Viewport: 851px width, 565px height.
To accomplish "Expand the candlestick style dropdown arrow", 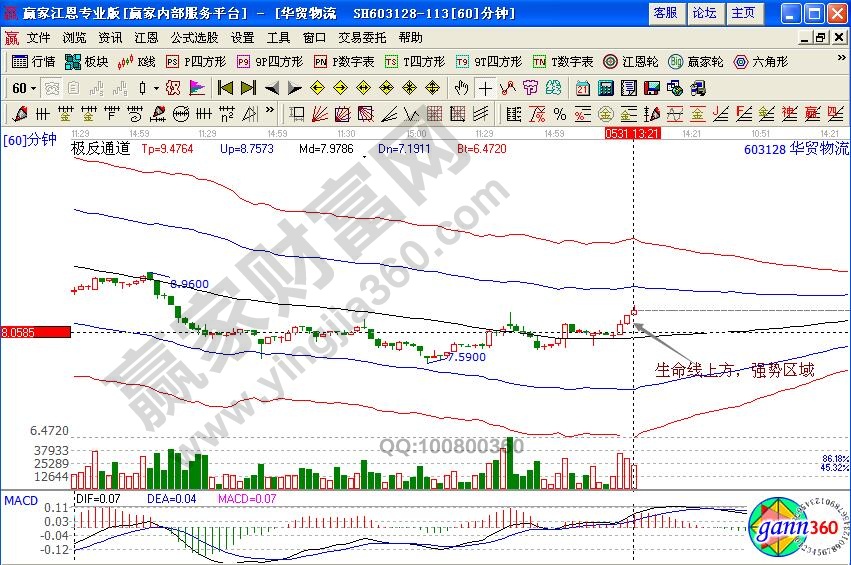I will click(156, 88).
